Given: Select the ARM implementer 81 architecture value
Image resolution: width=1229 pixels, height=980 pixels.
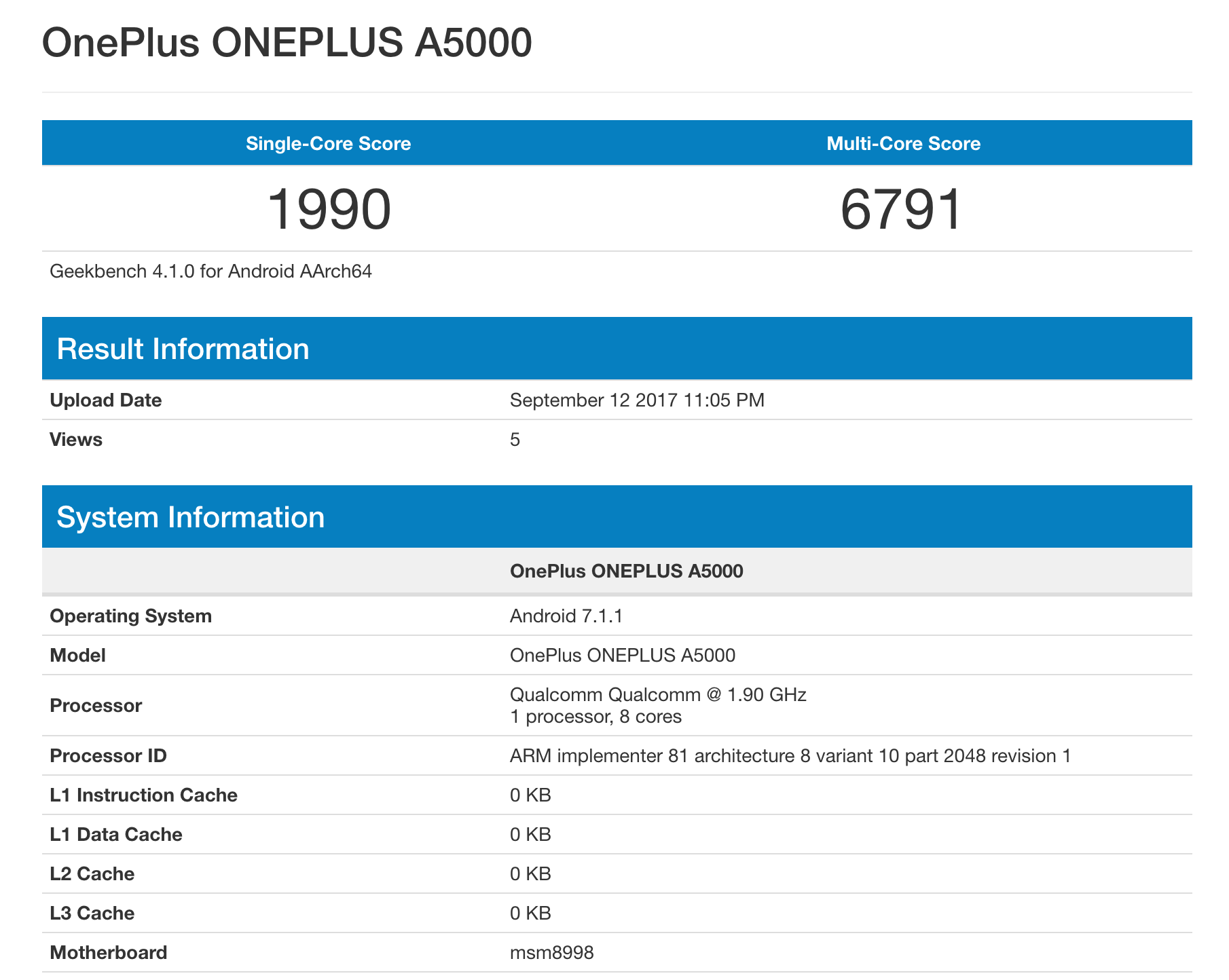Looking at the screenshot, I should [x=791, y=756].
